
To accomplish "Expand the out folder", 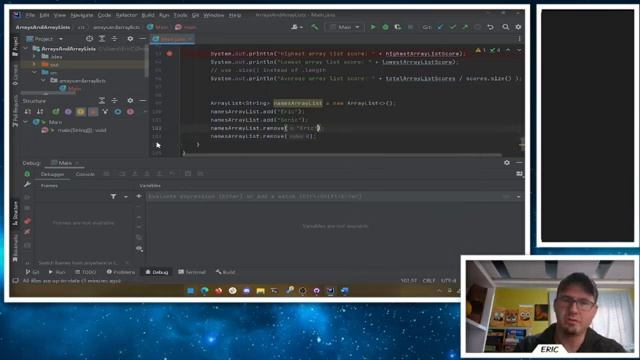I will 34,64.
